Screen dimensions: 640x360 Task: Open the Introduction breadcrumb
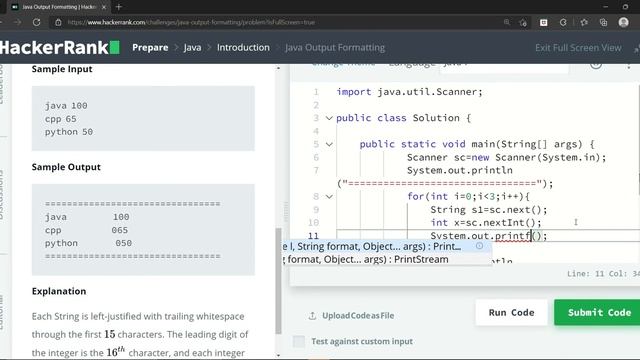[x=243, y=47]
